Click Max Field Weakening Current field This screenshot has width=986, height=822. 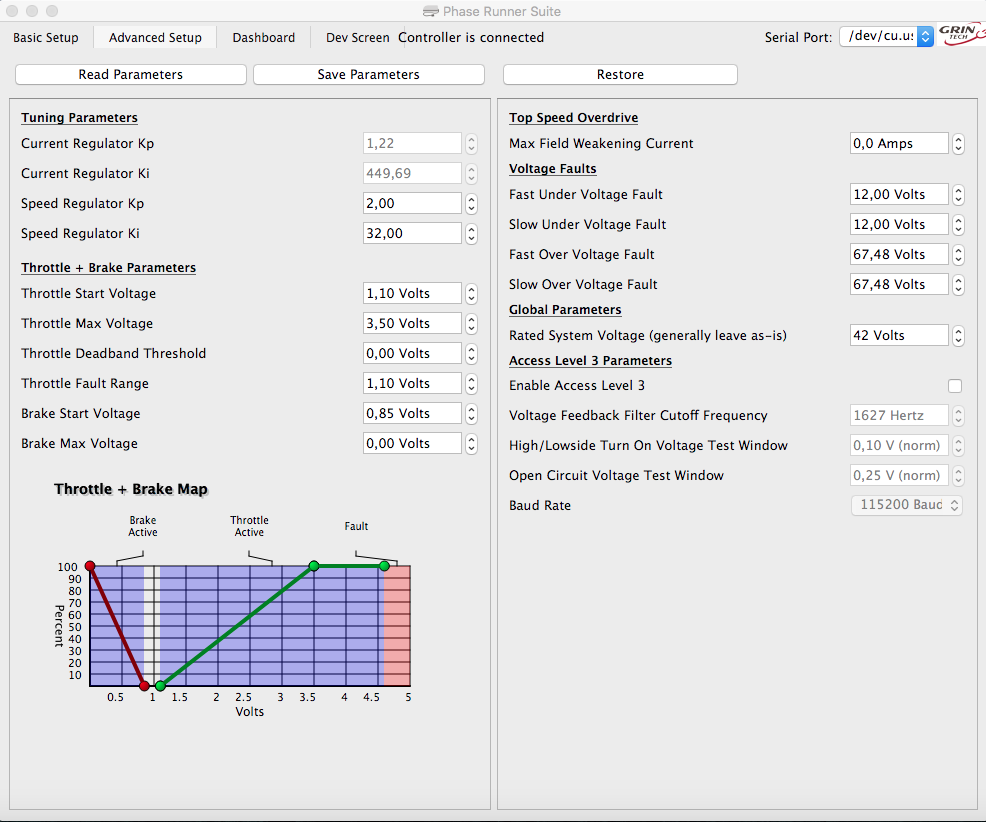tap(898, 144)
